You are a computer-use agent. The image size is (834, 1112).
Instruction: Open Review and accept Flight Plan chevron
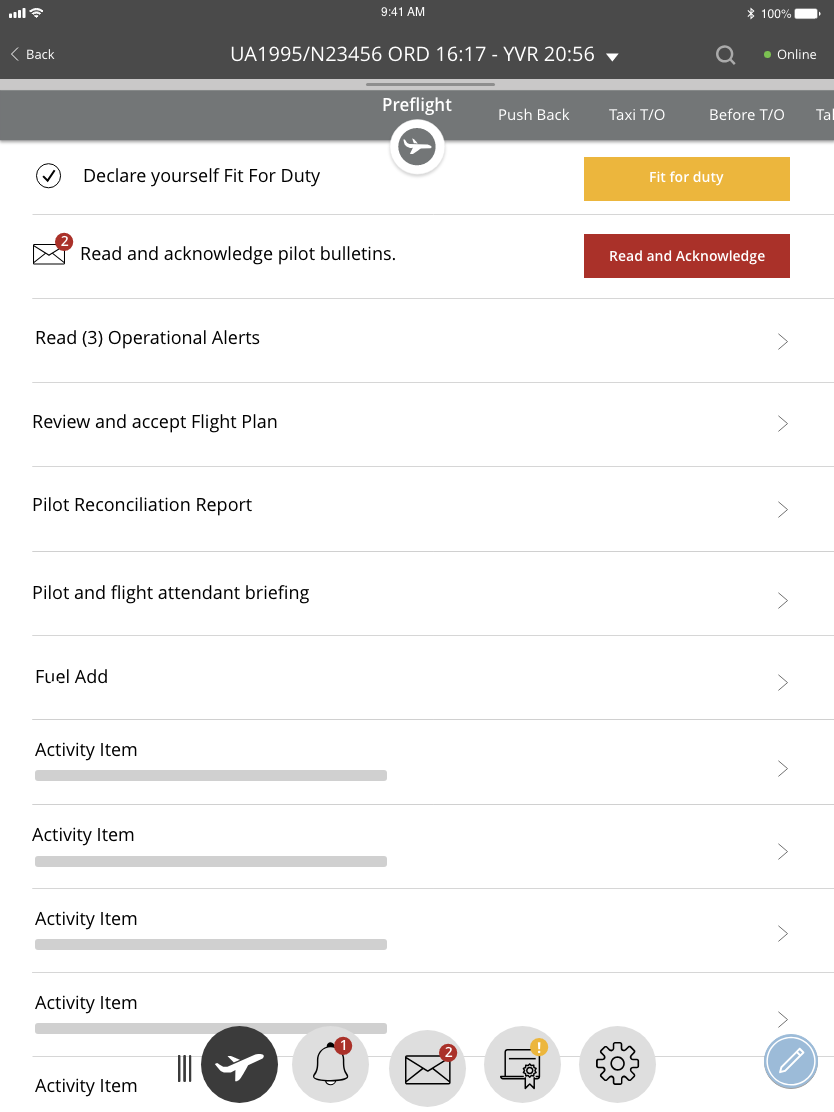[x=783, y=424]
